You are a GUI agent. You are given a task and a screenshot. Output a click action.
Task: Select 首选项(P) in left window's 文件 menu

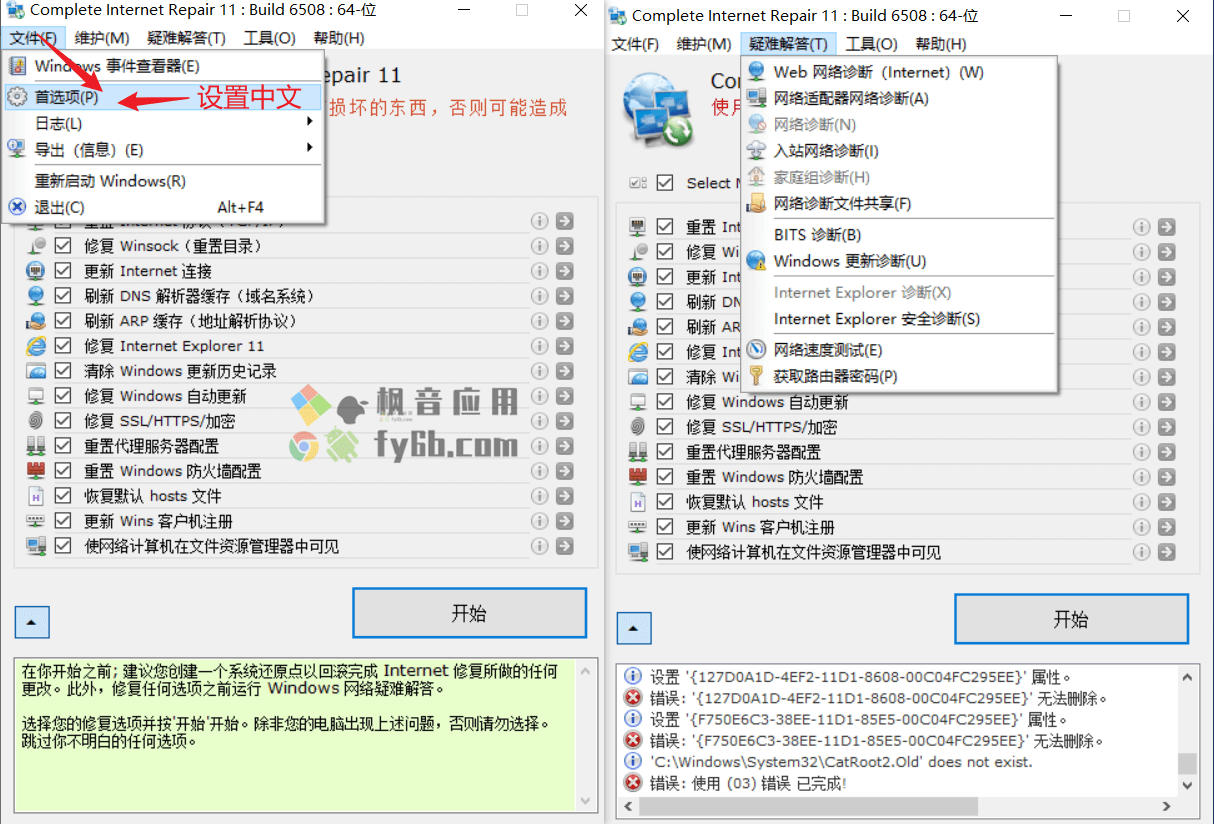point(163,97)
